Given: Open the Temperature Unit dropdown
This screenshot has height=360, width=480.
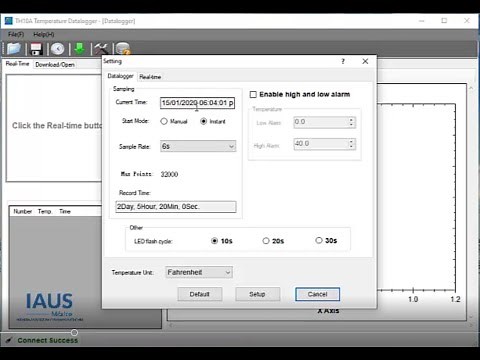Looking at the screenshot, I should (199, 272).
